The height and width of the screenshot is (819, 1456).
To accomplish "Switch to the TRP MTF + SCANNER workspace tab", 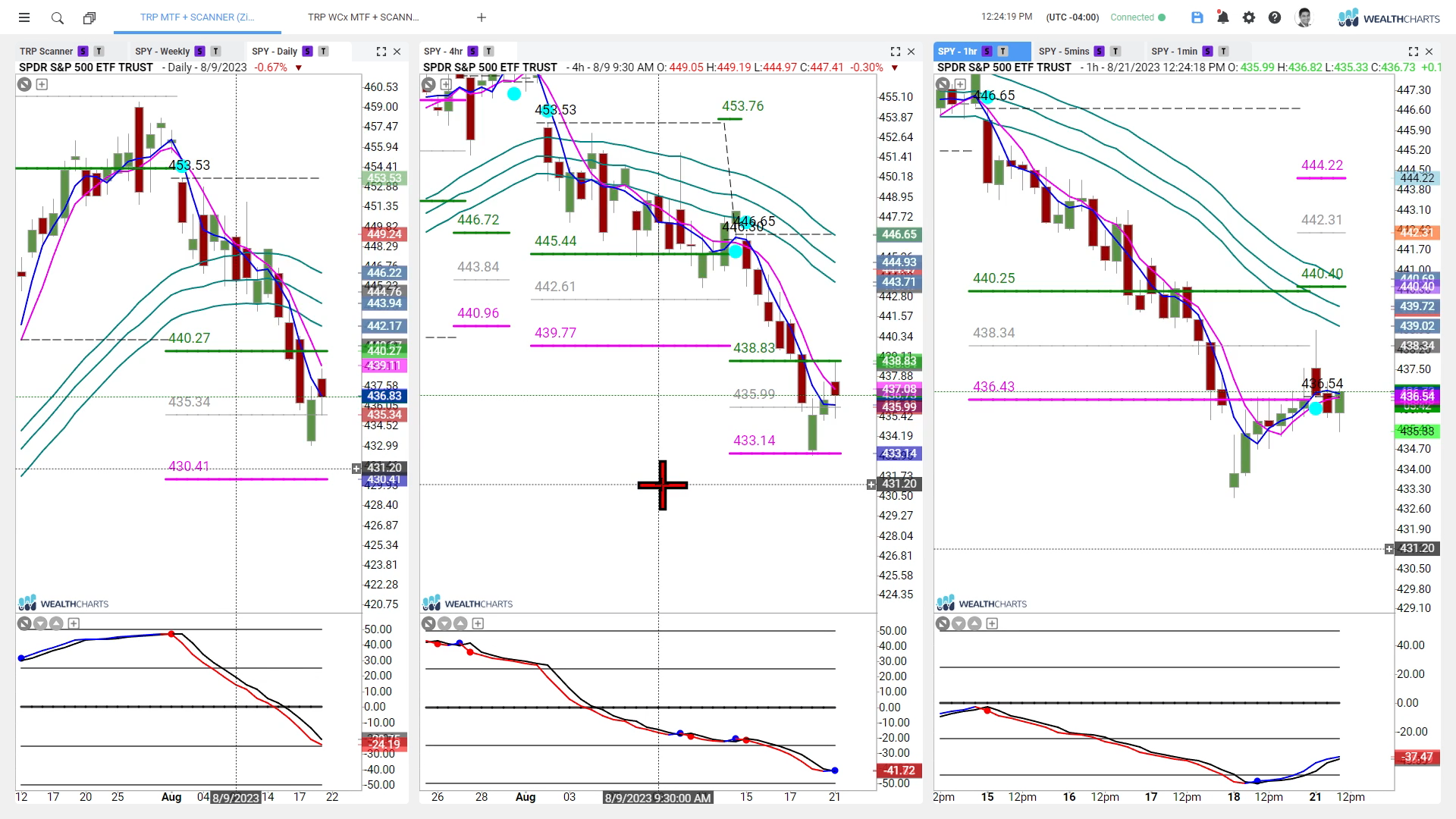I will (197, 17).
